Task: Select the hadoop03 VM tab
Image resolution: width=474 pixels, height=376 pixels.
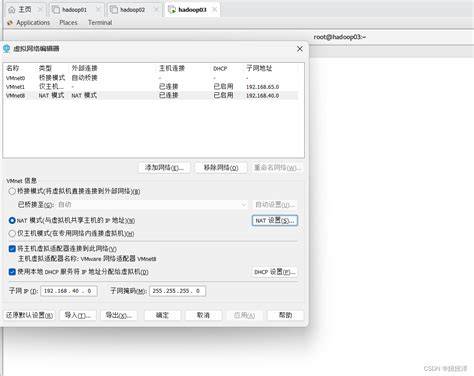Action: click(192, 10)
